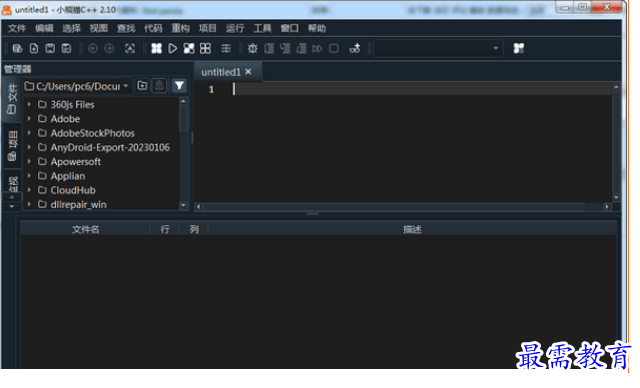The image size is (640, 388).
Task: Click the Rebuild All icon
Action: pyautogui.click(x=205, y=49)
